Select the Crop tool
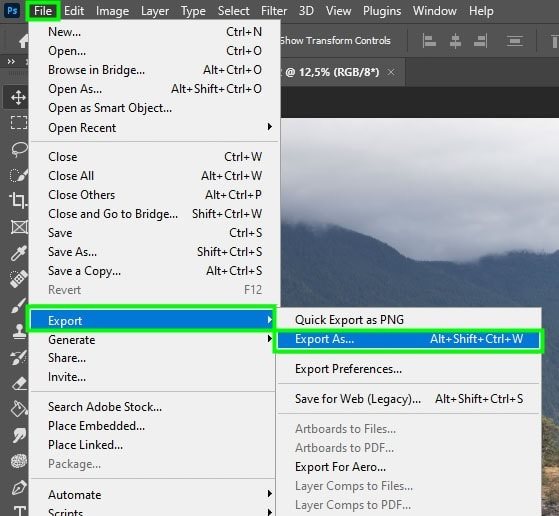559x516 pixels. (18, 200)
